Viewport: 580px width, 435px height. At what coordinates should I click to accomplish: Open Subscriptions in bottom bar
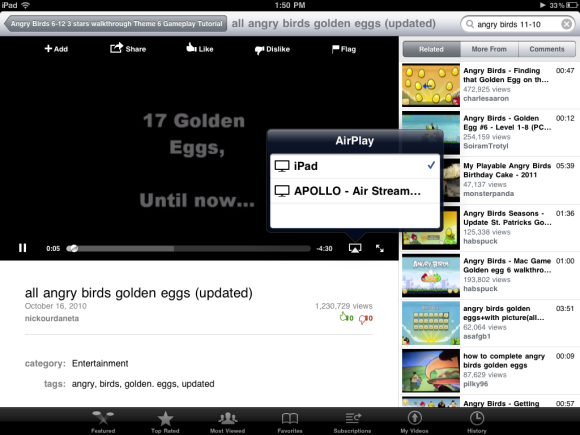(352, 422)
